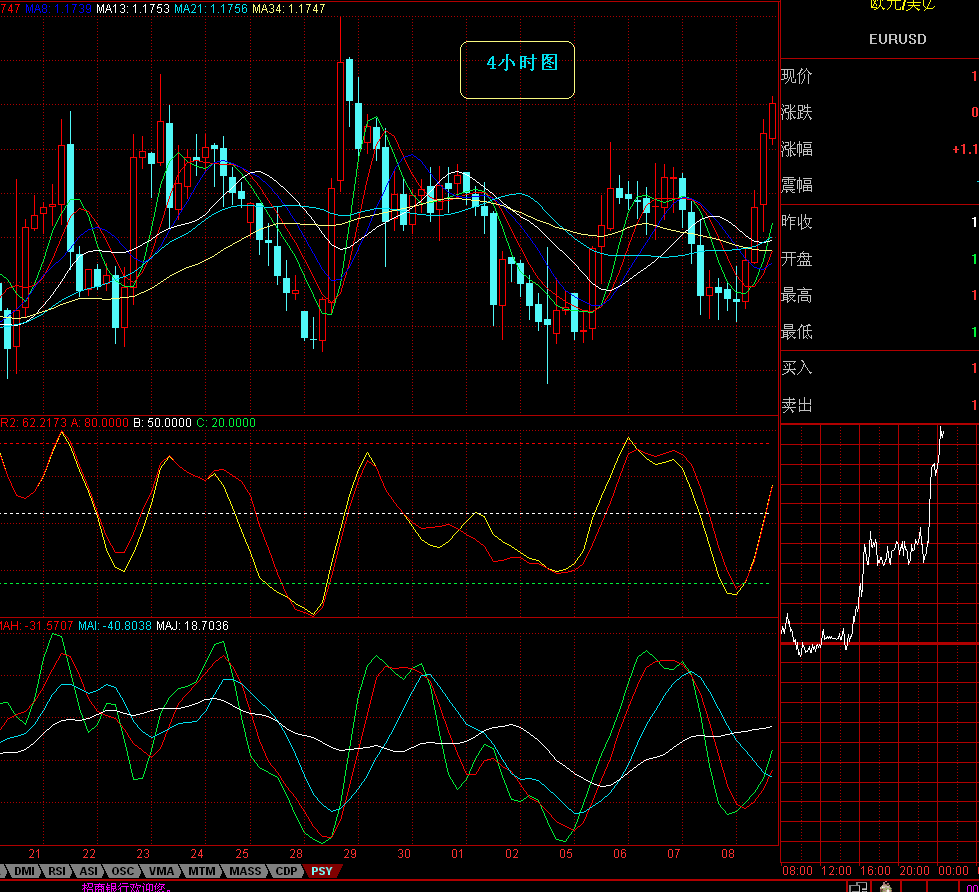The width and height of the screenshot is (979, 892).
Task: Open the MTM indicator tab
Action: [x=202, y=871]
